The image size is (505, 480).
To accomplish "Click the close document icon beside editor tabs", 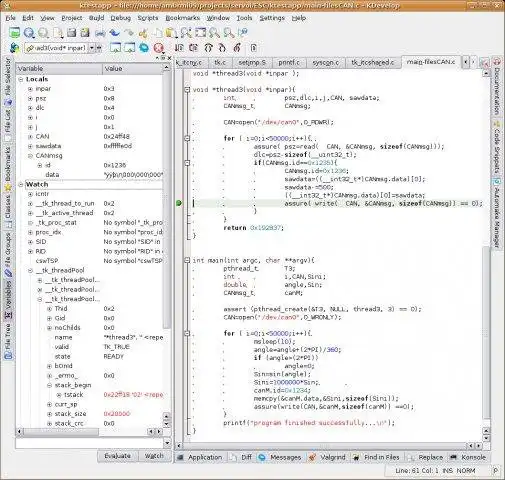I will (x=484, y=62).
